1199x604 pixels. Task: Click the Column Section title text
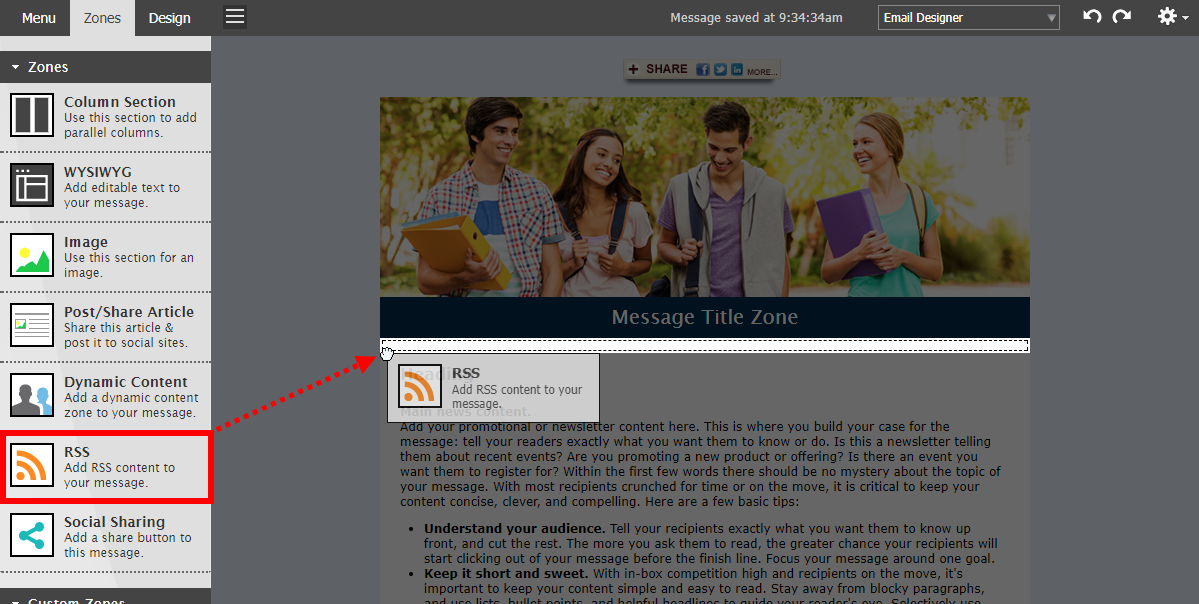(119, 102)
